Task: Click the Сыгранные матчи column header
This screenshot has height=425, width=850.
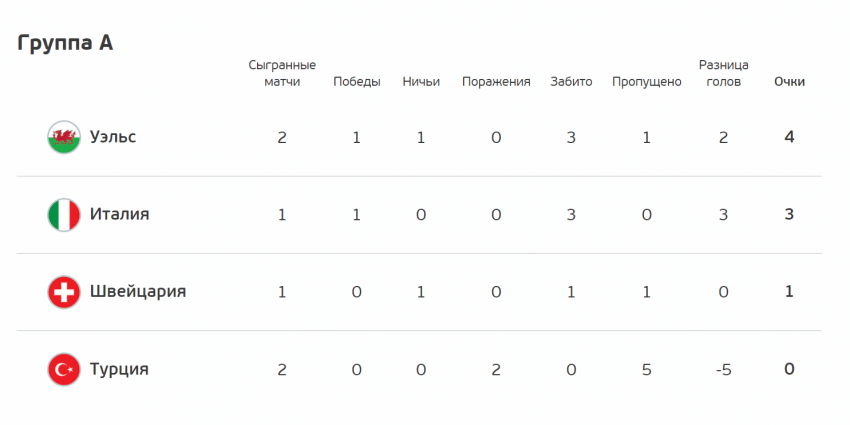Action: (x=282, y=74)
